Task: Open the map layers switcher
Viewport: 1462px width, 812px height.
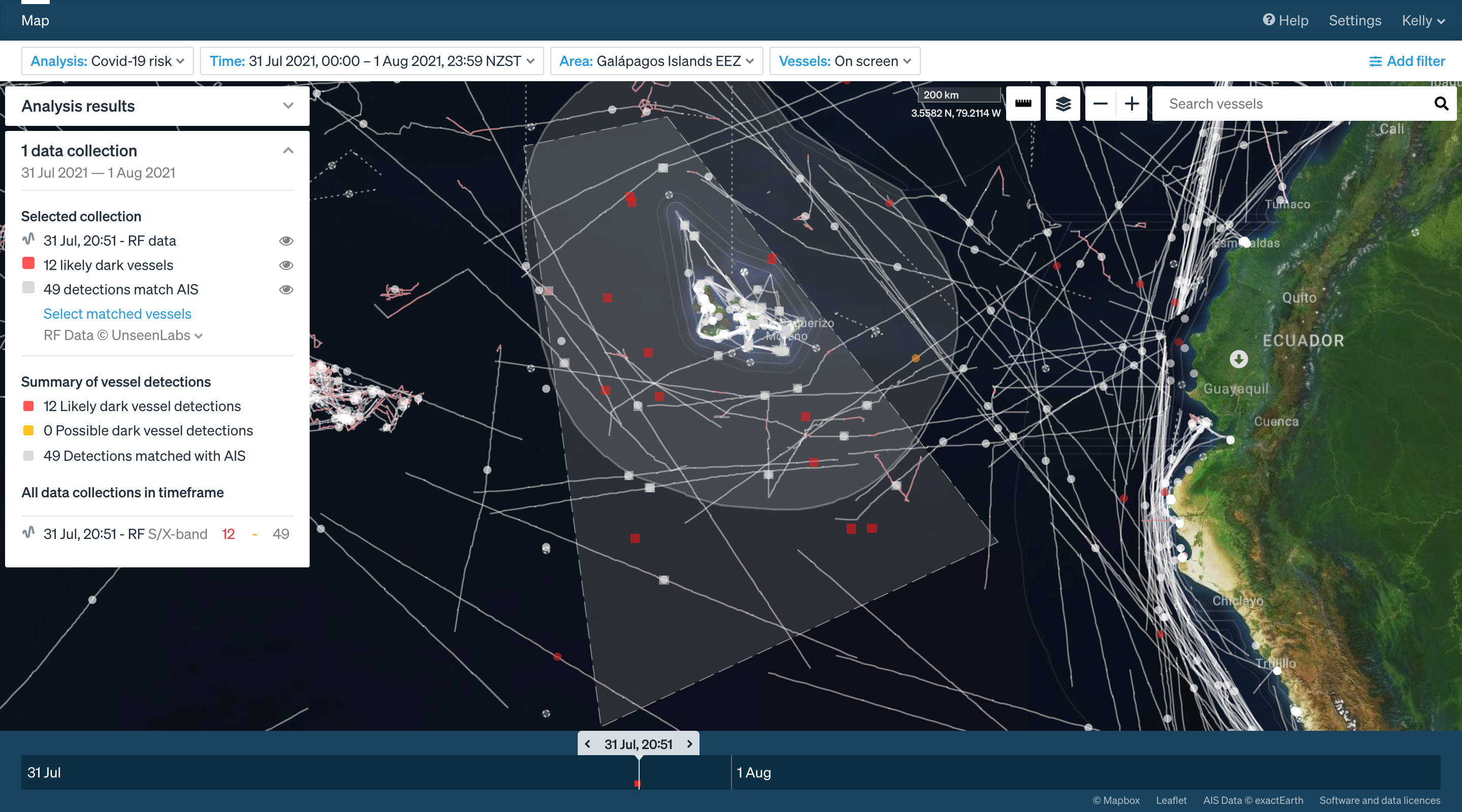Action: coord(1062,103)
